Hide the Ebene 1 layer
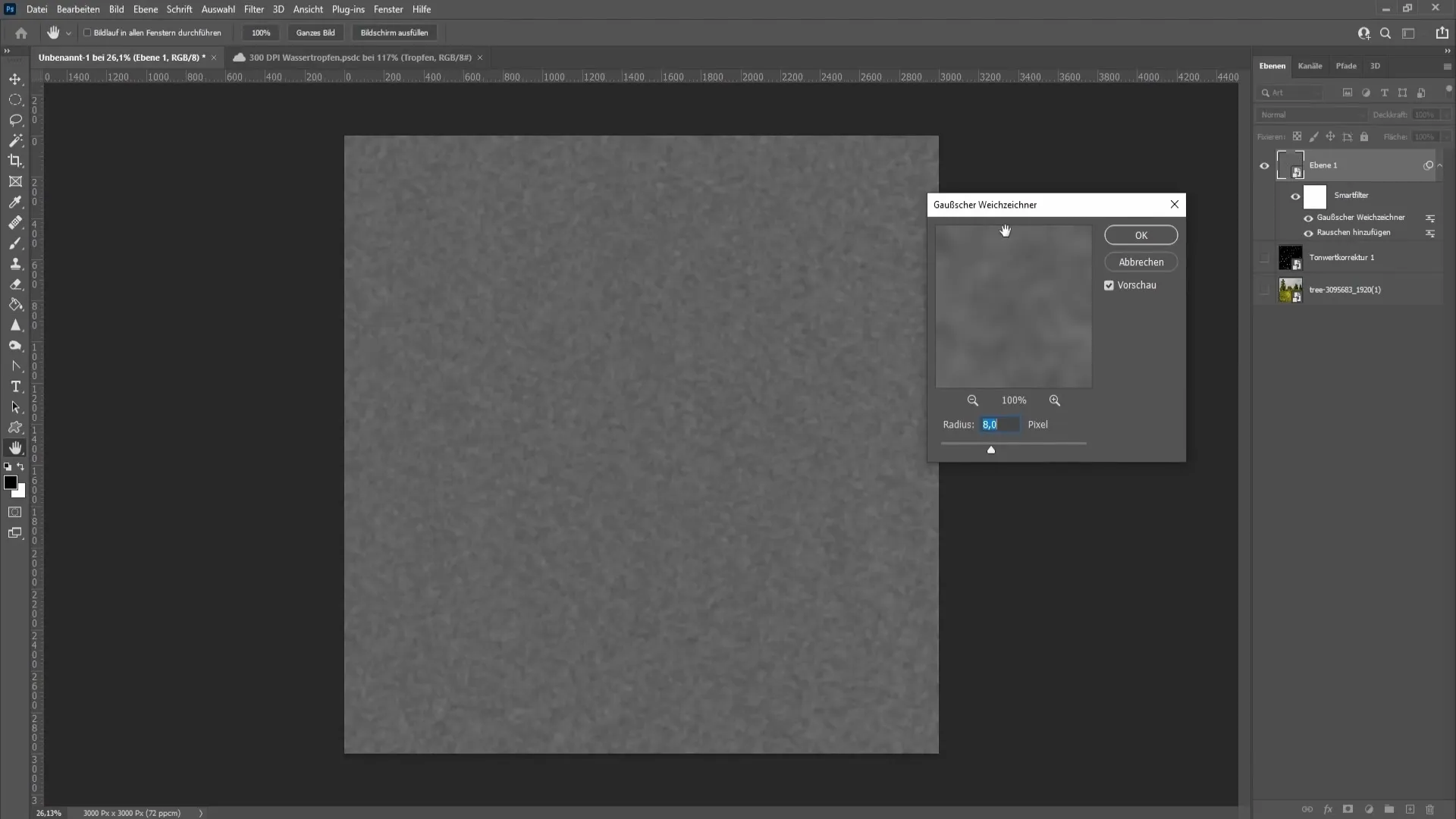The width and height of the screenshot is (1456, 819). [x=1264, y=165]
